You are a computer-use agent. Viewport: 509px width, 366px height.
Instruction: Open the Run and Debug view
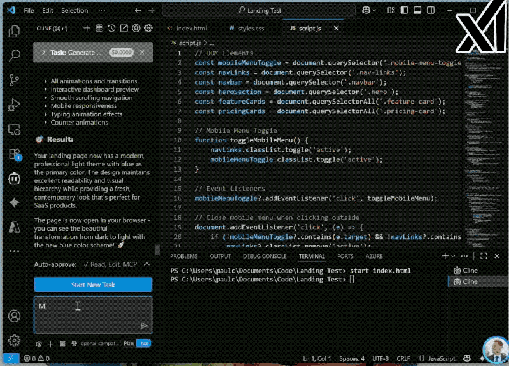(14, 105)
